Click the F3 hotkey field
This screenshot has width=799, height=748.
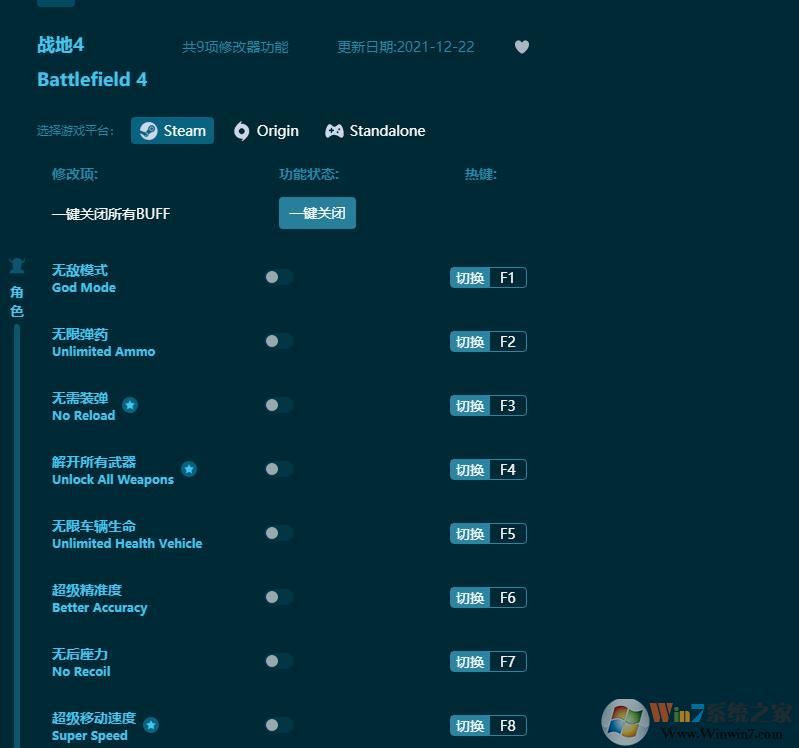508,406
